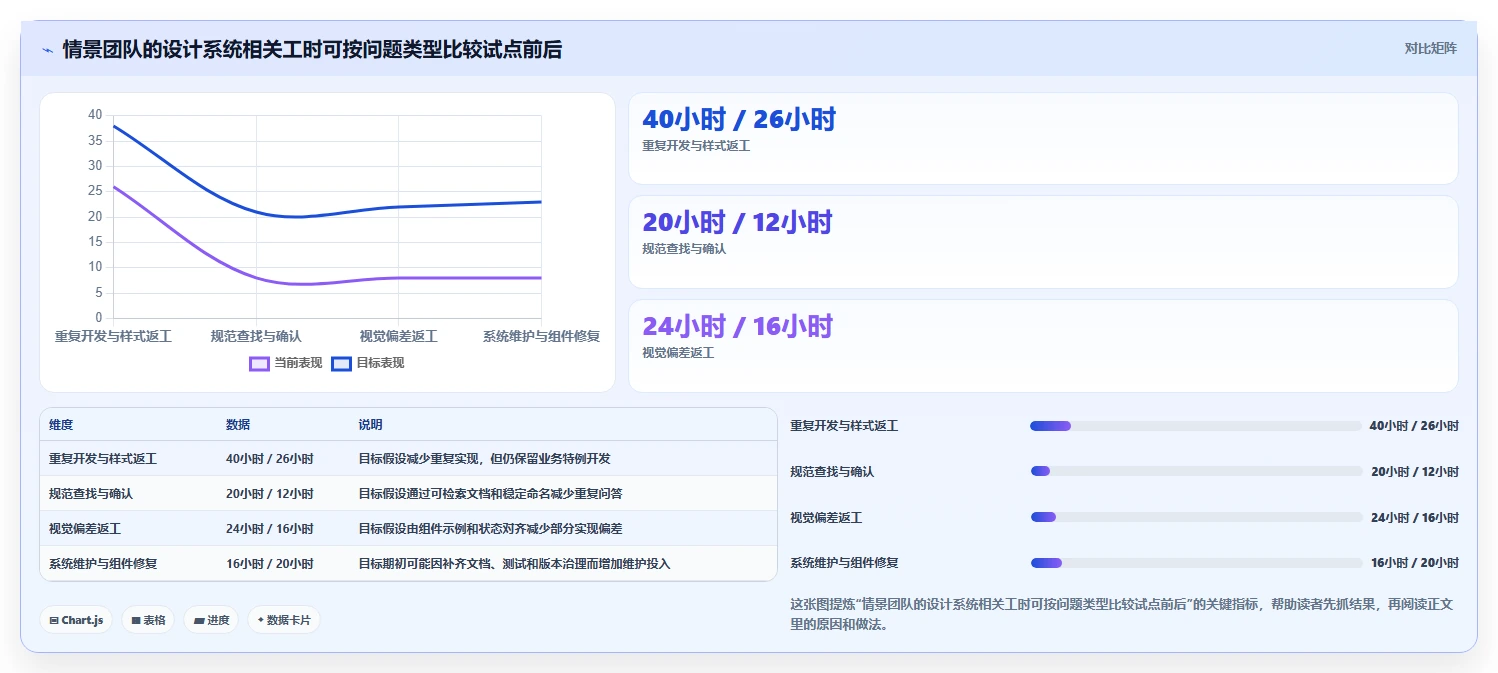The image size is (1498, 673).
Task: Click table value 20小时 / 12小时
Action: pyautogui.click(x=270, y=494)
